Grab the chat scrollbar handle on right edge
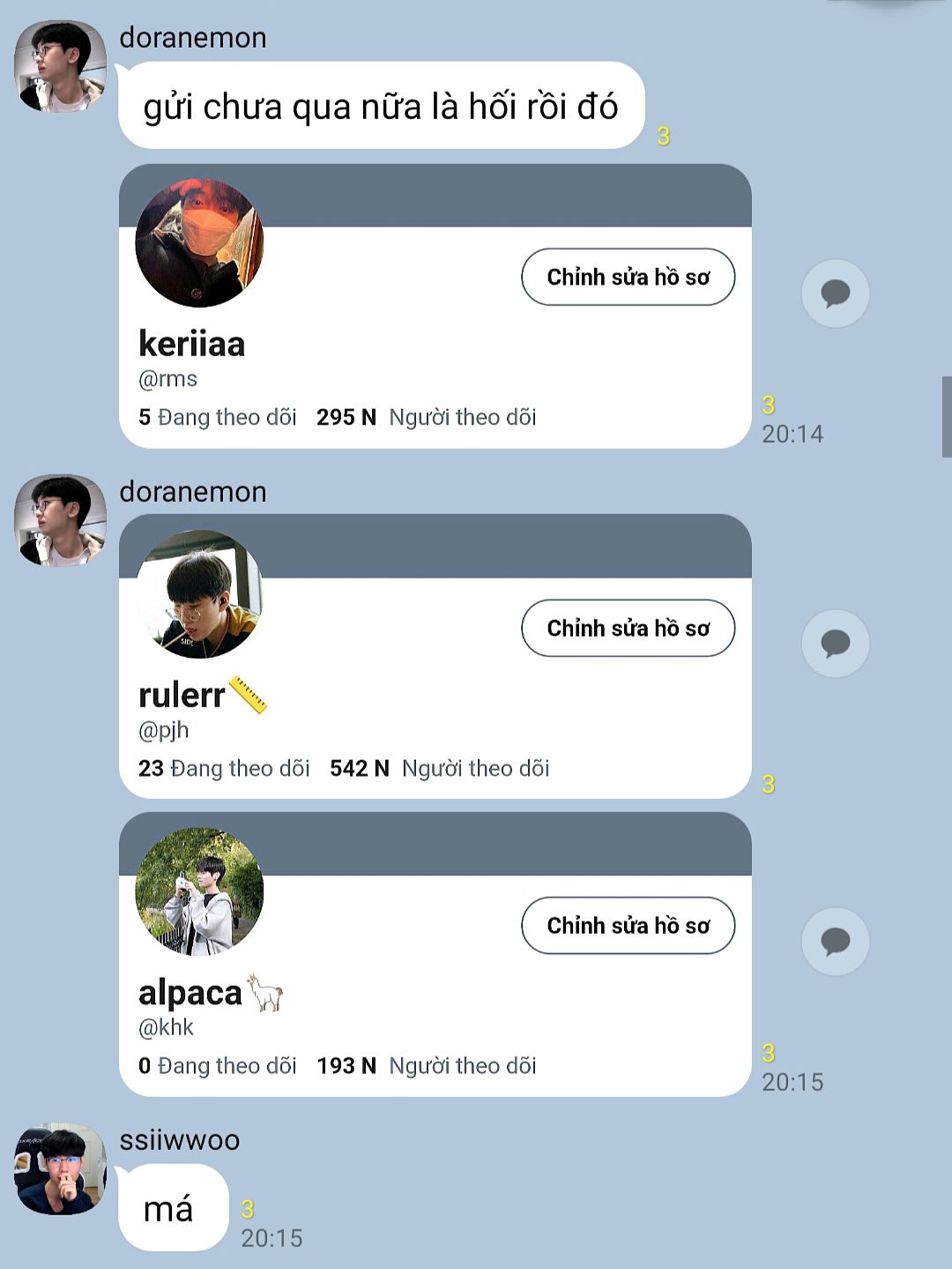Image resolution: width=952 pixels, height=1269 pixels. click(947, 416)
